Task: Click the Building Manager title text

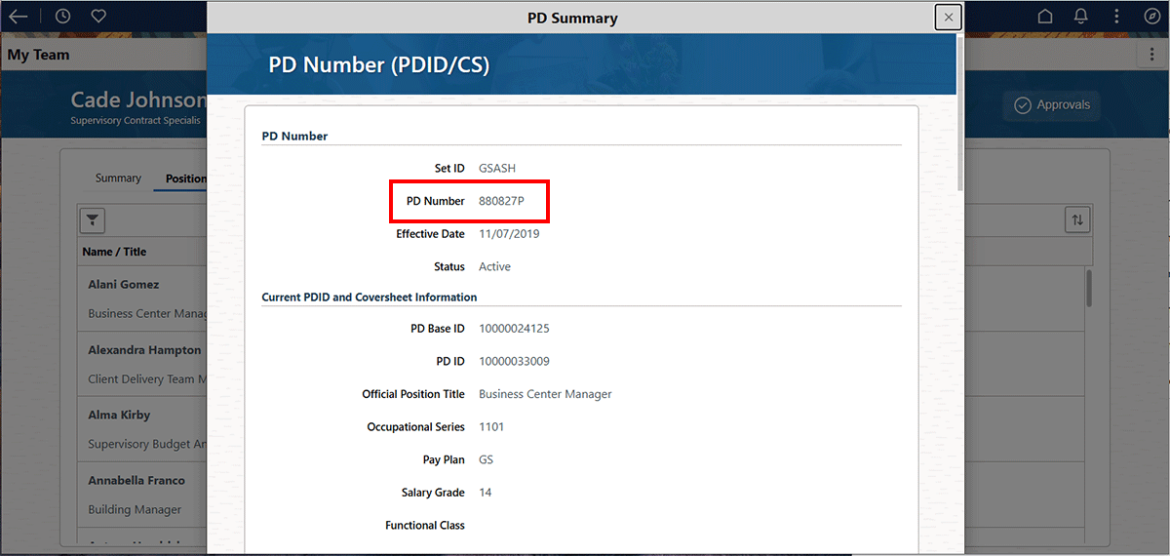Action: click(x=134, y=510)
